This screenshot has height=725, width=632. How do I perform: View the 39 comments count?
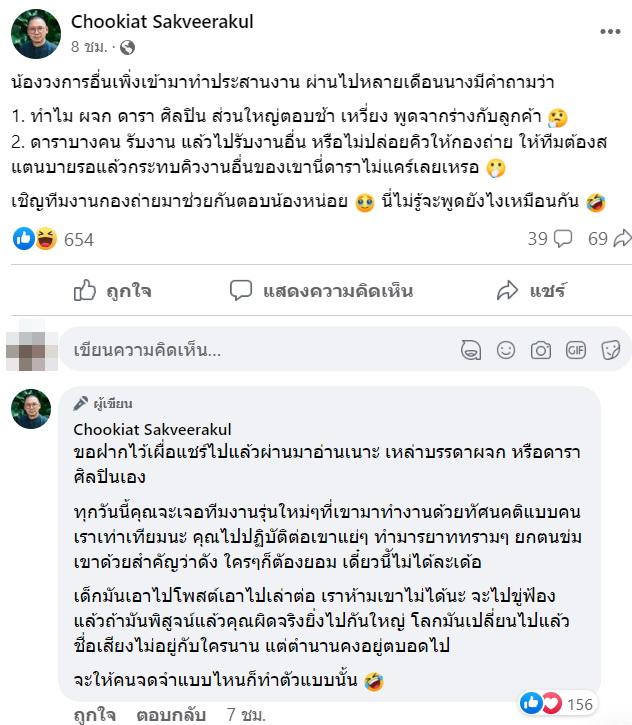click(x=548, y=239)
